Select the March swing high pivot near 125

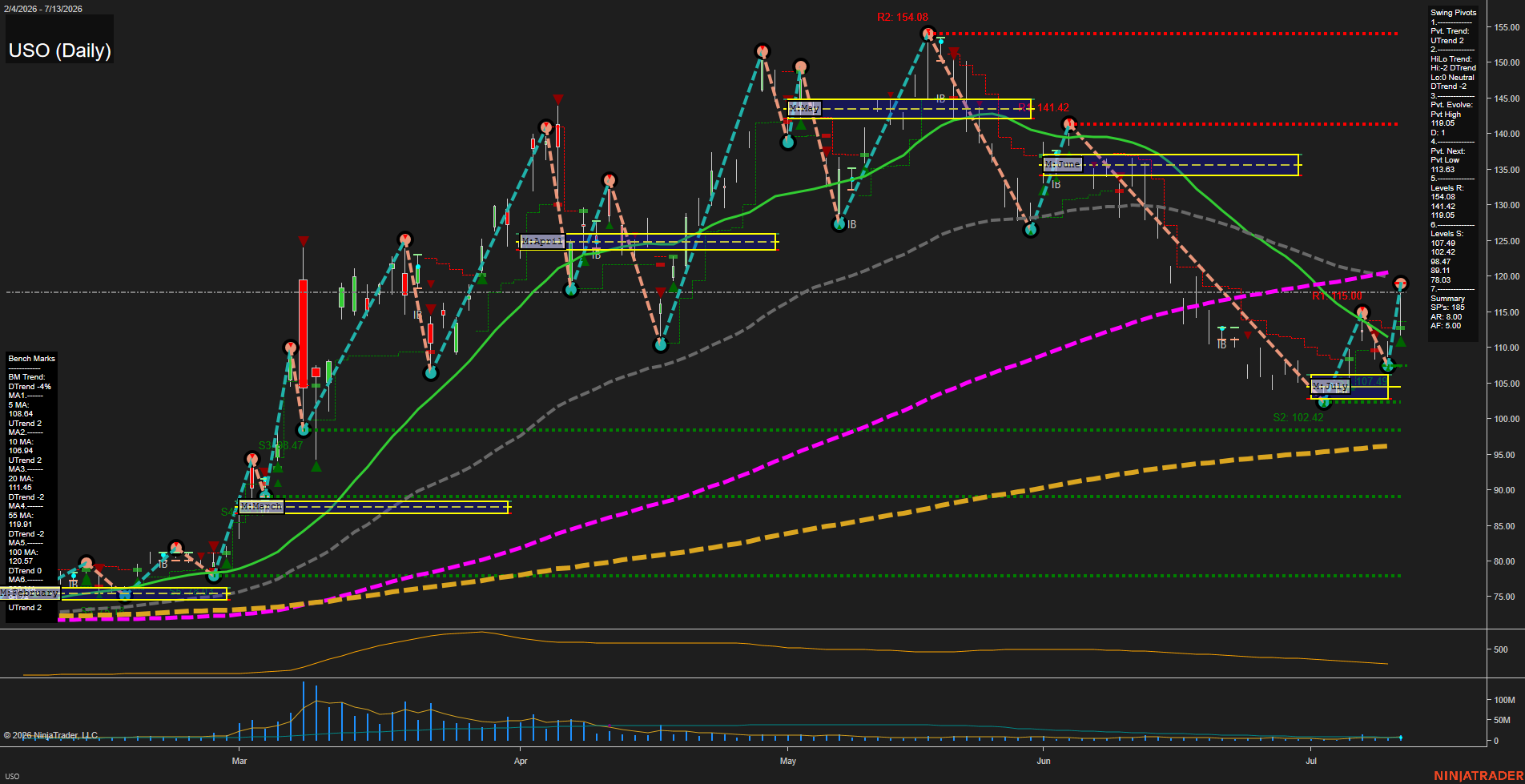[405, 239]
